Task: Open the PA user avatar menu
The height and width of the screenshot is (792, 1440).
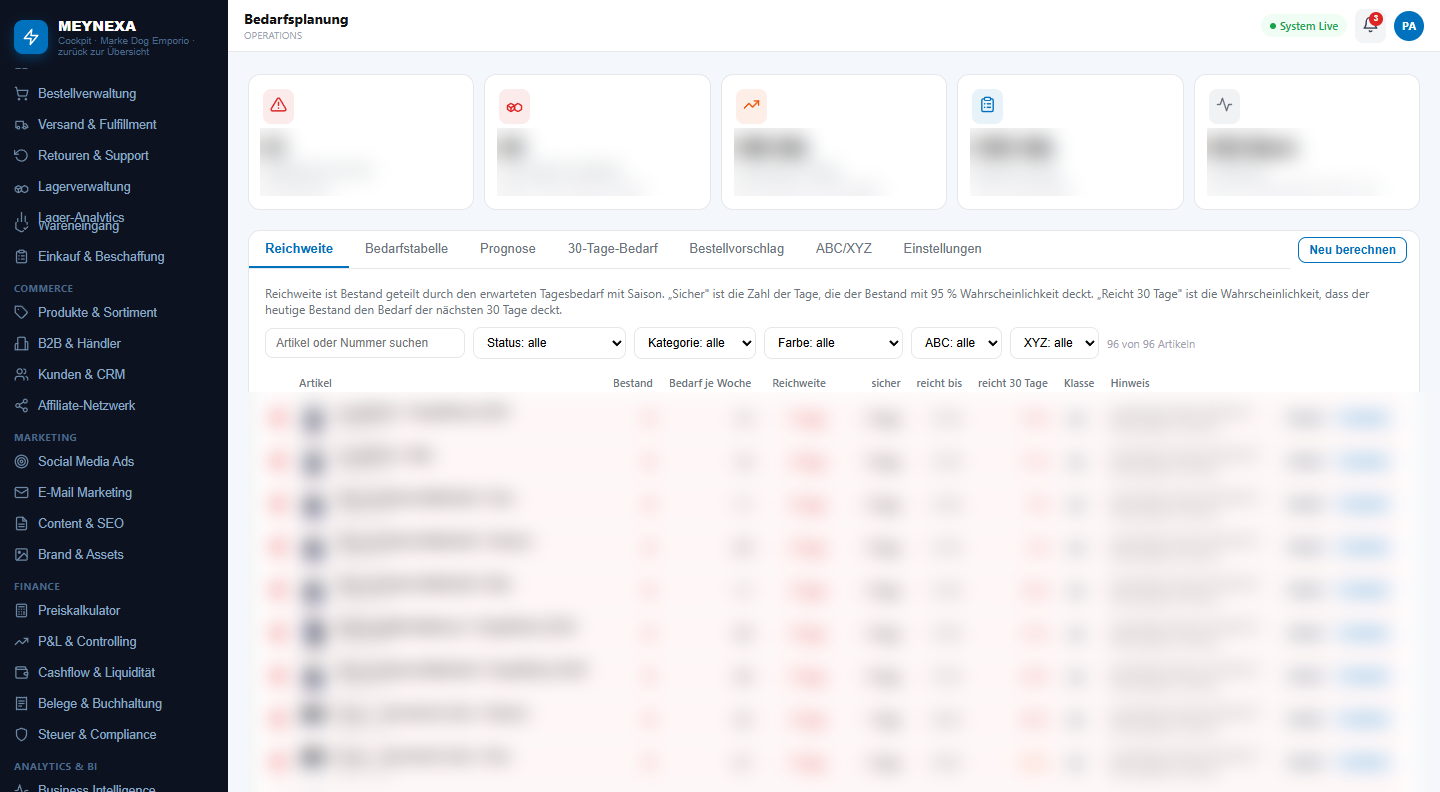Action: click(x=1409, y=26)
